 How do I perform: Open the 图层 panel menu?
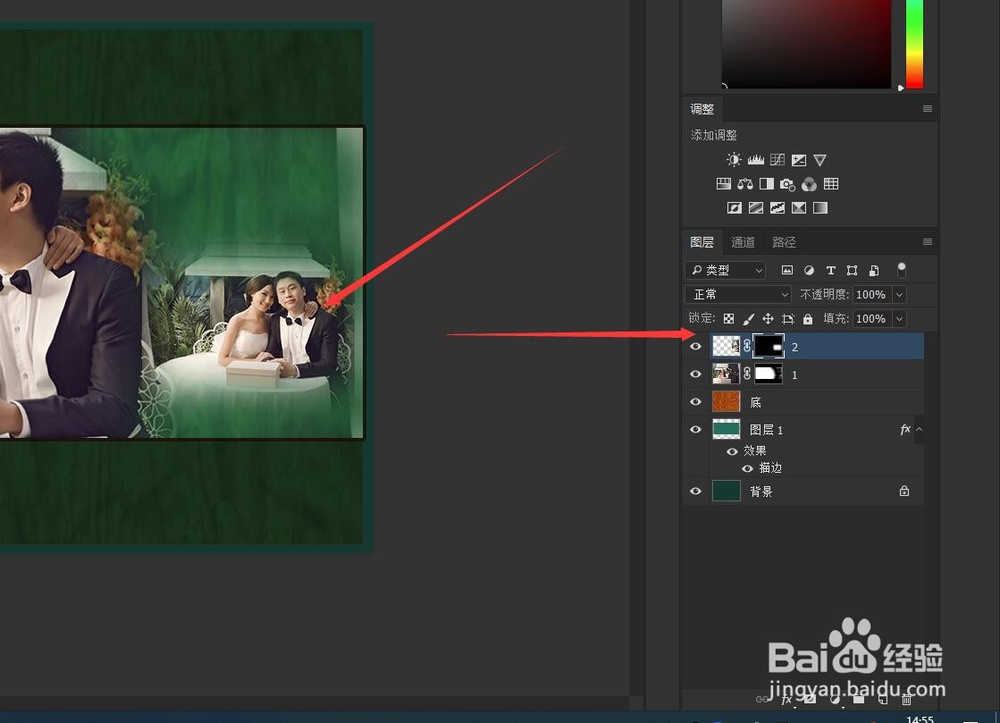(x=927, y=242)
